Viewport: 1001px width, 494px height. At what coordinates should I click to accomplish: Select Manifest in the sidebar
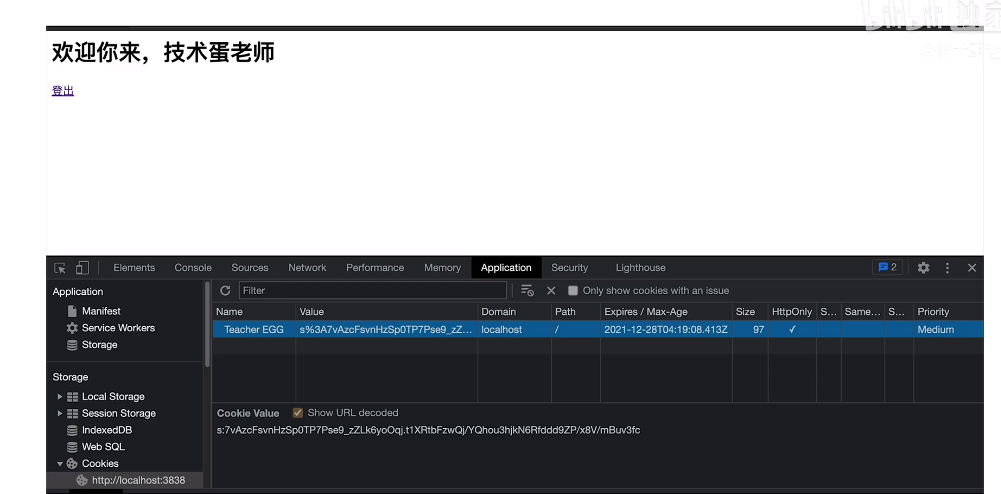pyautogui.click(x=101, y=311)
